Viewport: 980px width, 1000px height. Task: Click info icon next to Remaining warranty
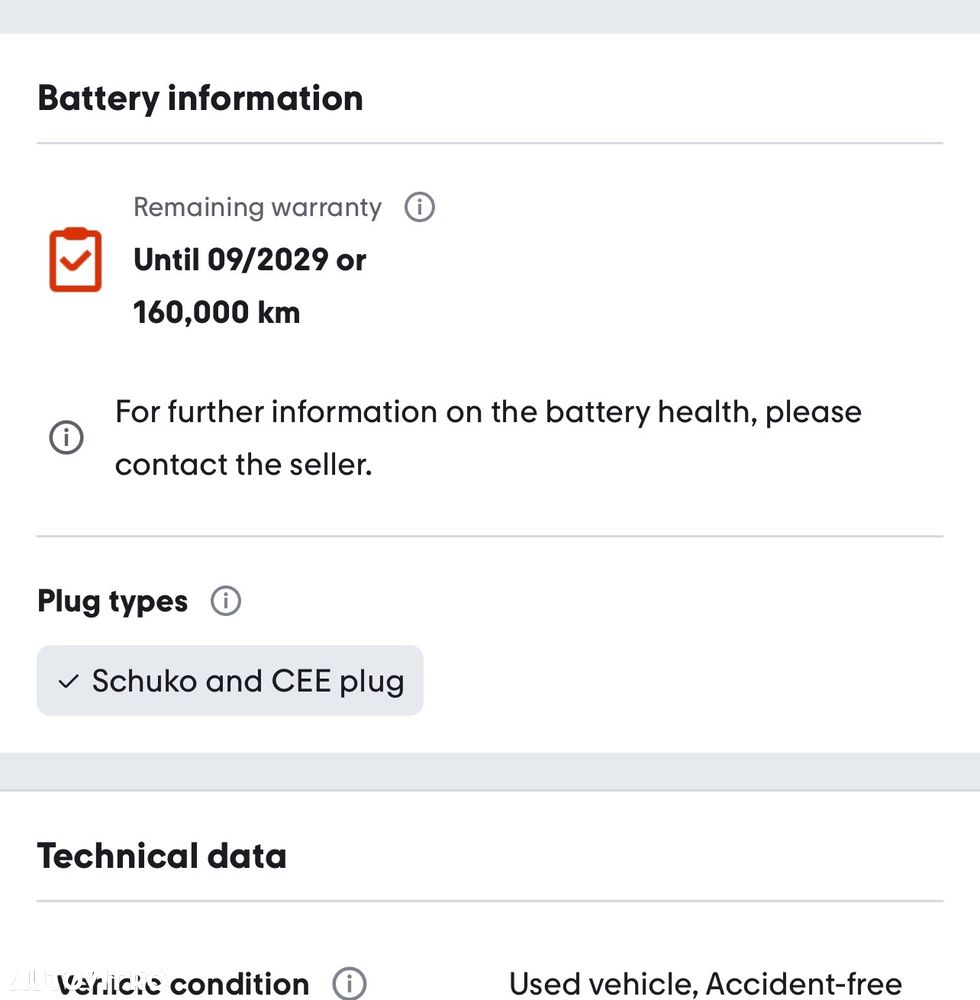click(420, 208)
